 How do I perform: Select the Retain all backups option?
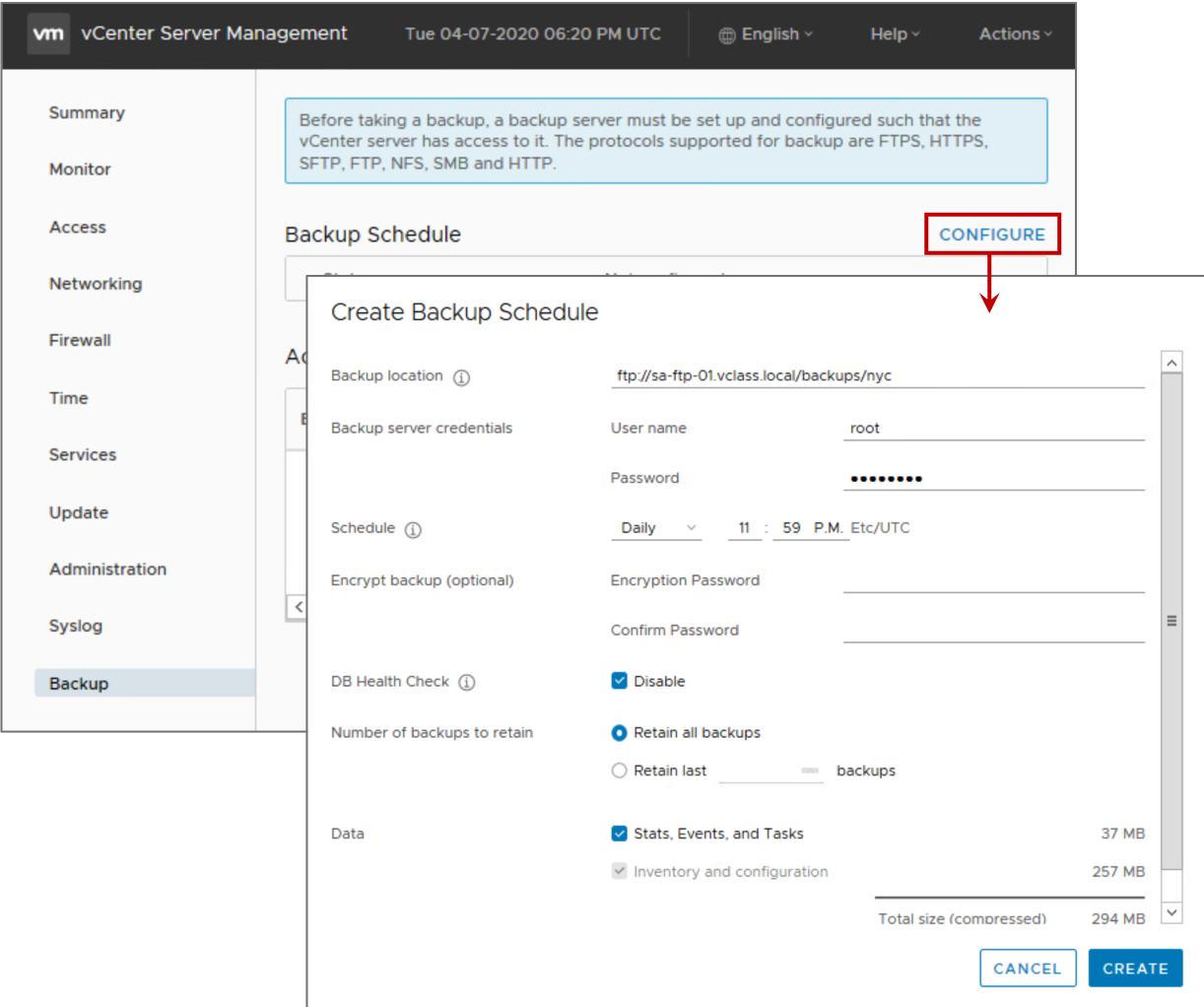(619, 733)
